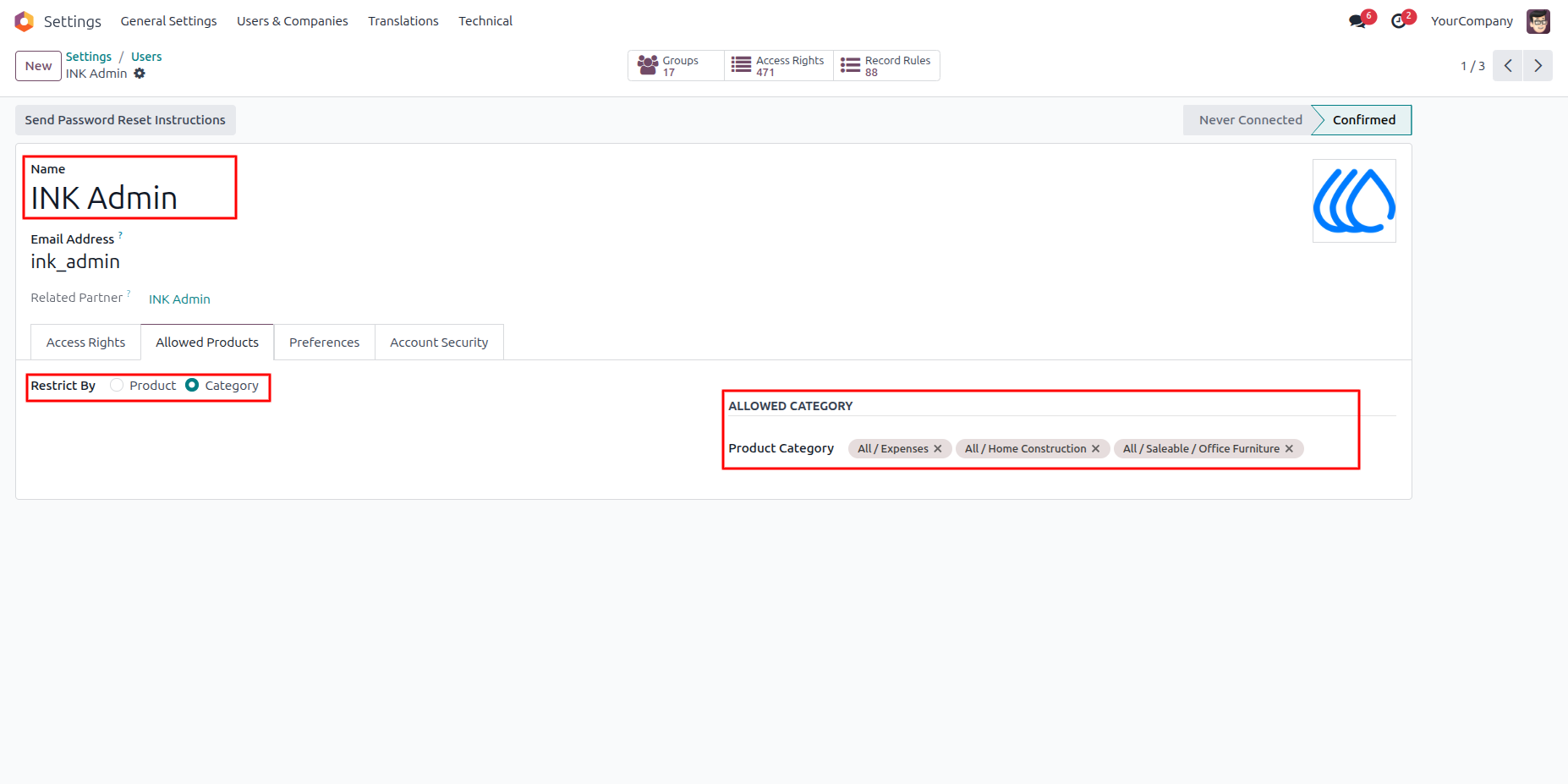
Task: Click the New button
Action: point(38,66)
